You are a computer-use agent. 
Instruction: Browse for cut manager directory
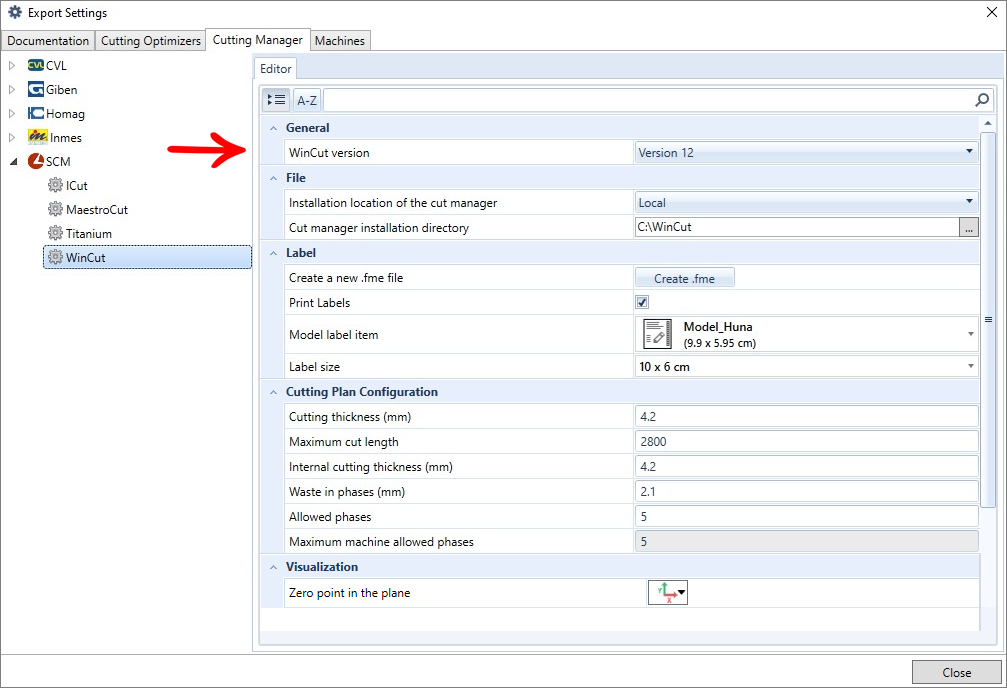(968, 227)
